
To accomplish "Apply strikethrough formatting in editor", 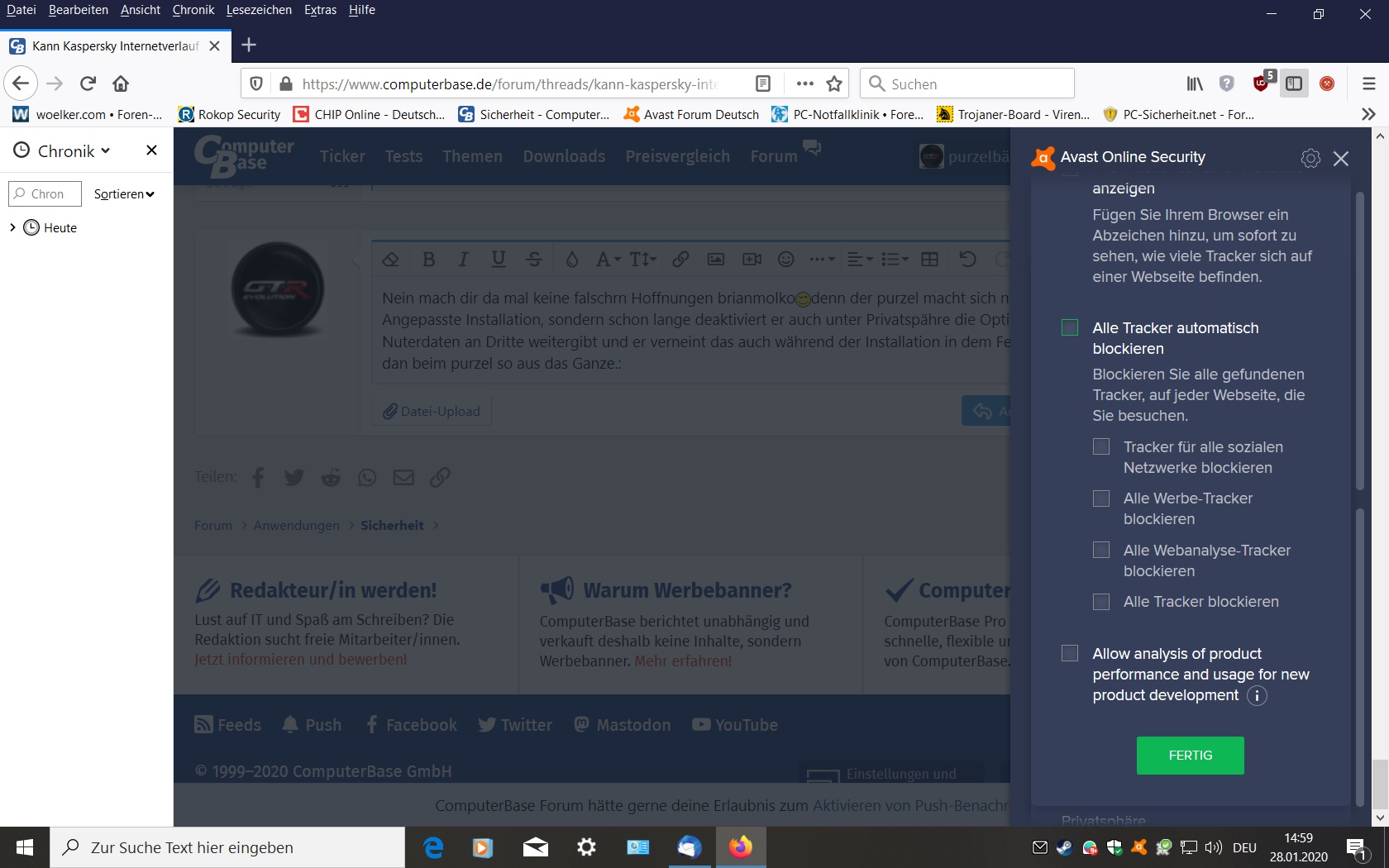I will pyautogui.click(x=534, y=260).
